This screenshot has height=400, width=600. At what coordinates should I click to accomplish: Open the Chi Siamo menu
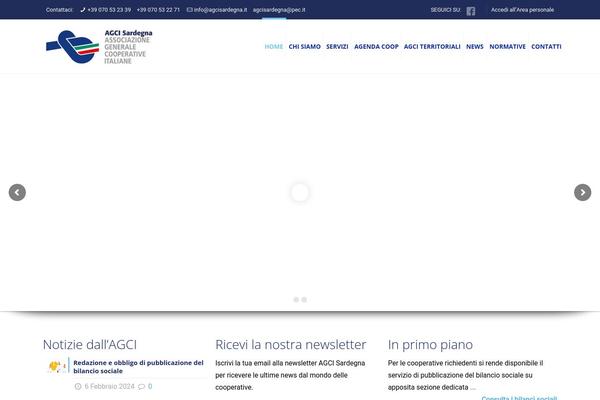pos(305,47)
